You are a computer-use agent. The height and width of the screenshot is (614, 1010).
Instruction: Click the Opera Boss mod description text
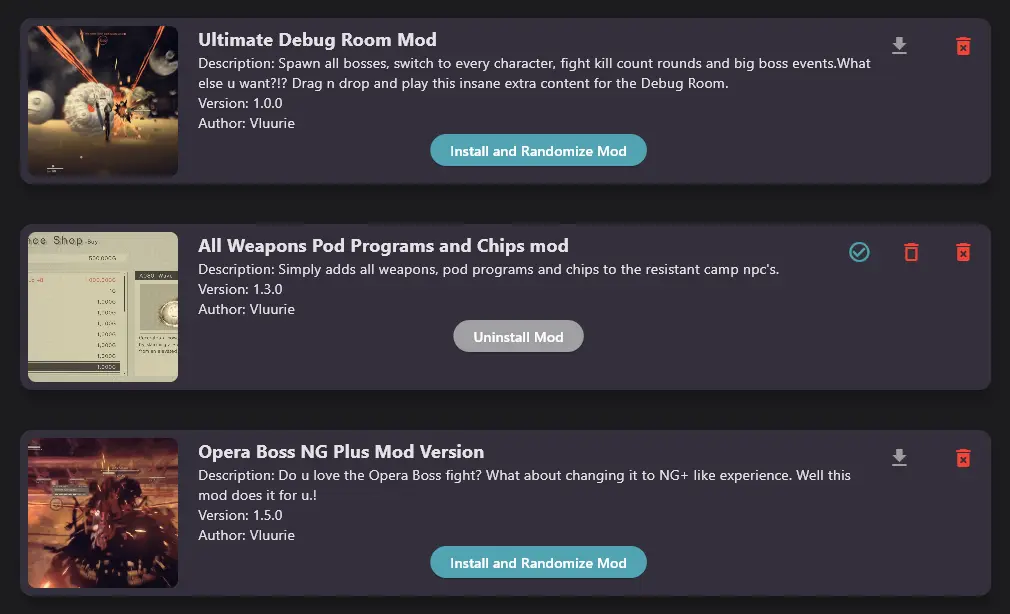[x=524, y=485]
